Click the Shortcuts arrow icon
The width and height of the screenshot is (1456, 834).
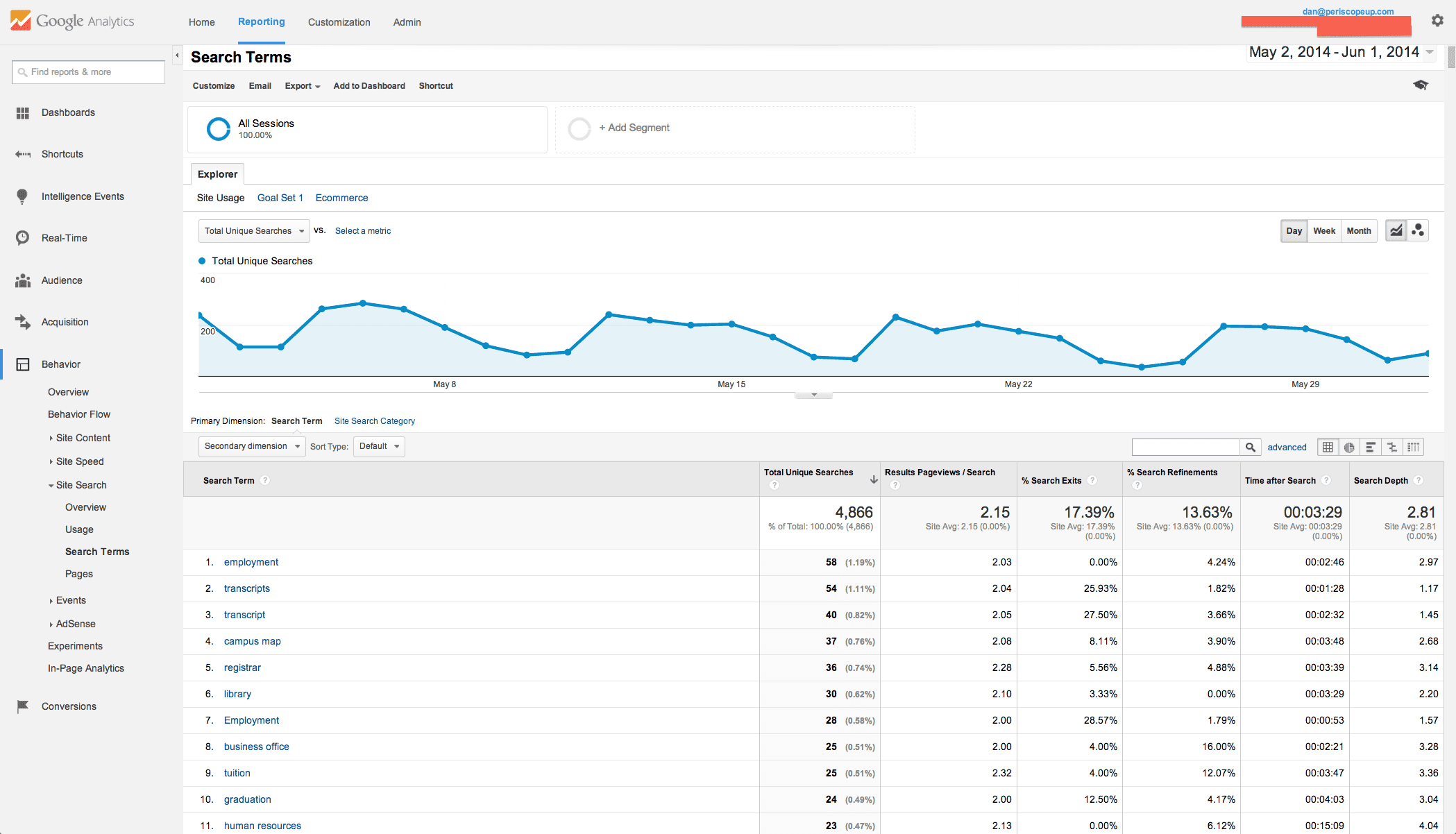[23, 154]
